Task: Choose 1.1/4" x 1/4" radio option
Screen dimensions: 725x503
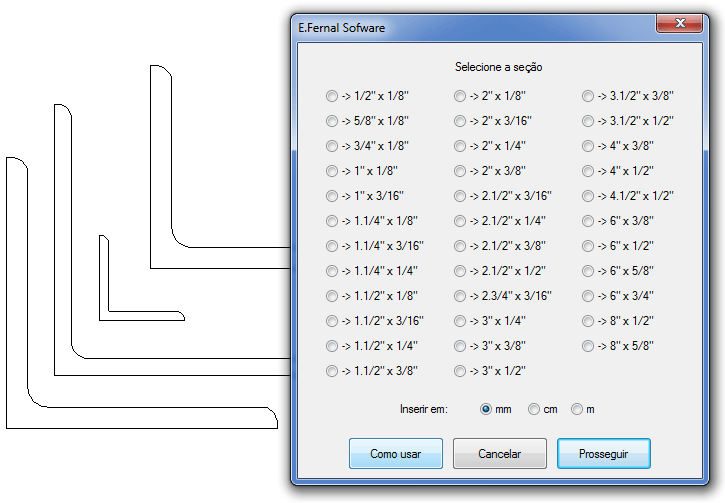Action: point(332,271)
